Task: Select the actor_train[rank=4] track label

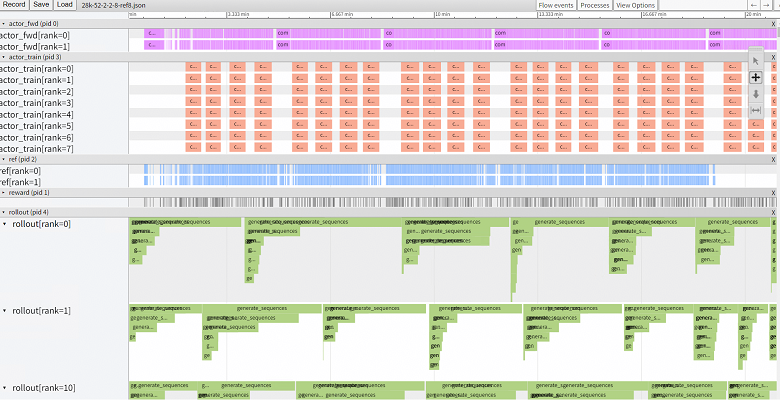Action: [x=37, y=114]
